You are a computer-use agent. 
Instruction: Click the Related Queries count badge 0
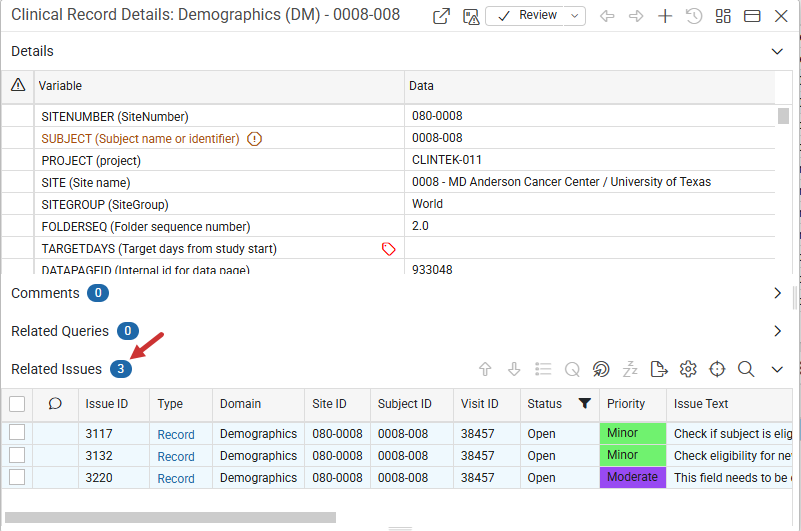coord(128,331)
